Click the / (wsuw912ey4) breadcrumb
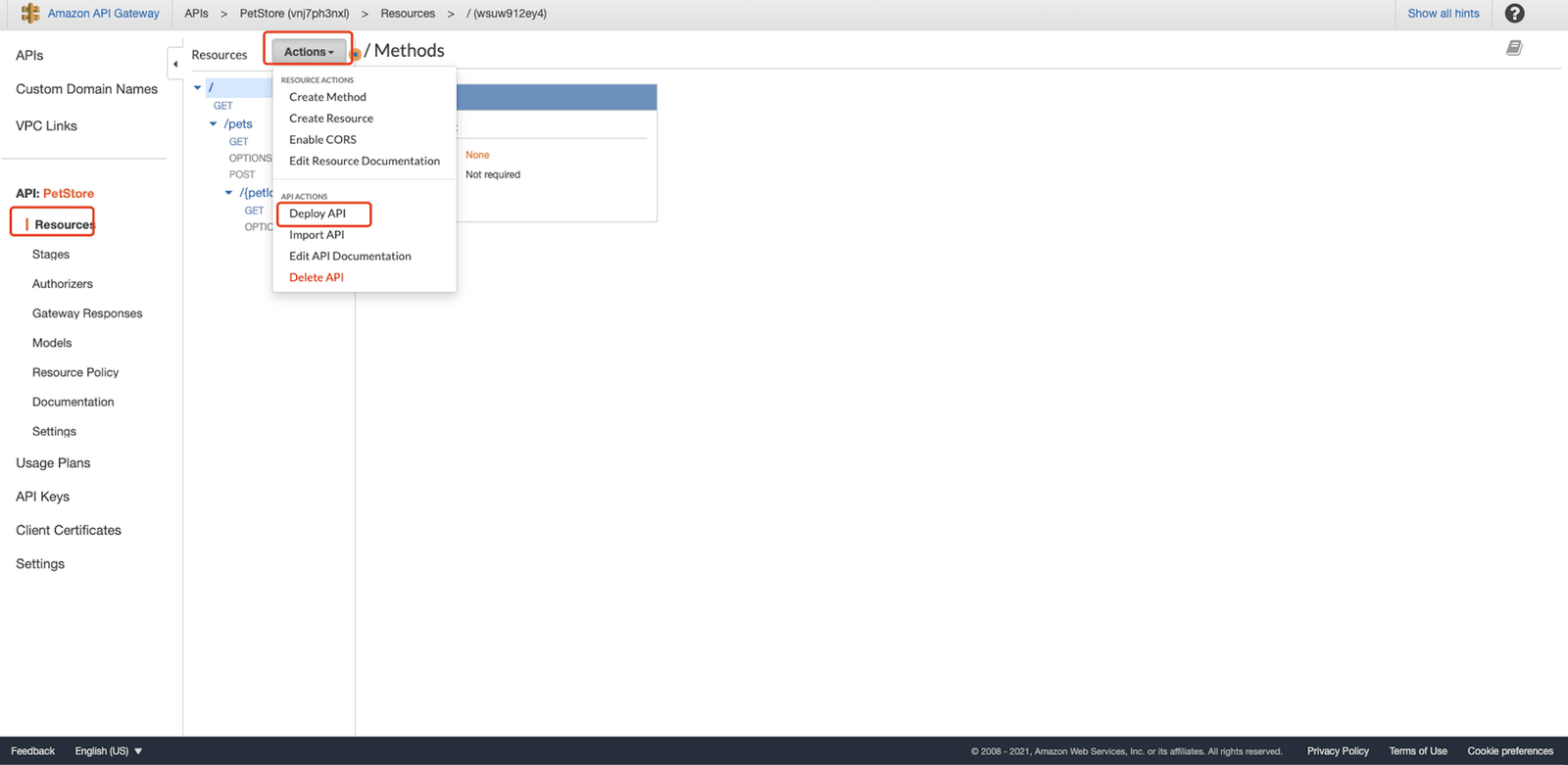The image size is (1568, 765). [x=507, y=14]
